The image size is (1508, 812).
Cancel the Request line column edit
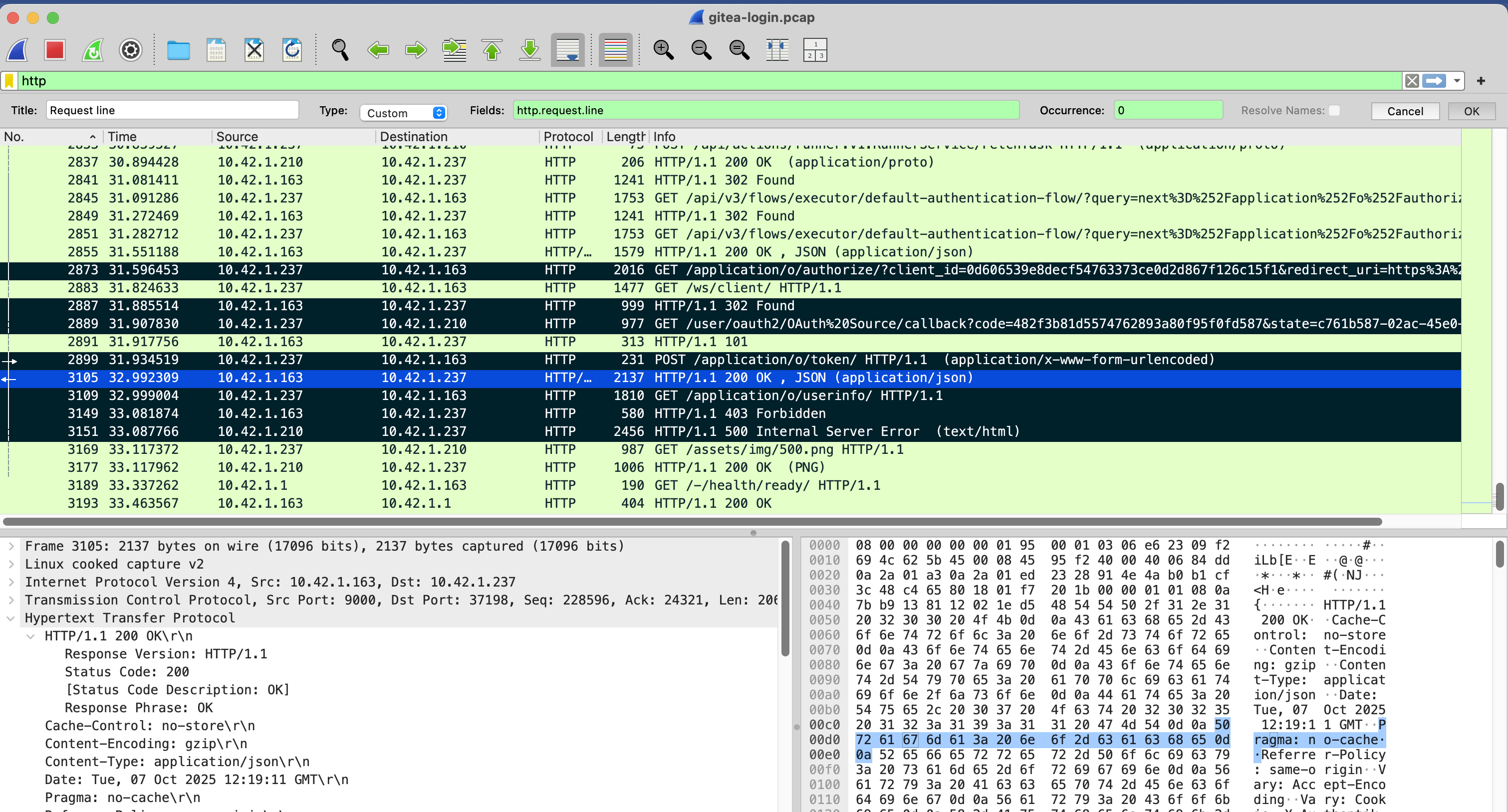1405,111
